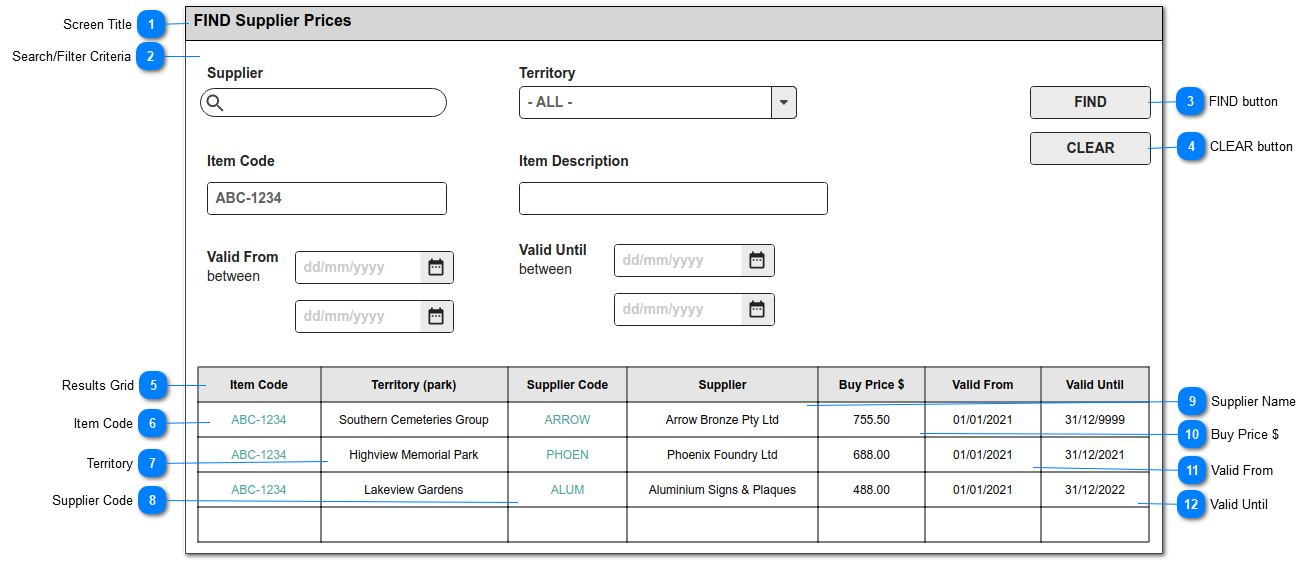The image size is (1312, 563).
Task: Click the 755.50 buy price cell
Action: click(871, 420)
